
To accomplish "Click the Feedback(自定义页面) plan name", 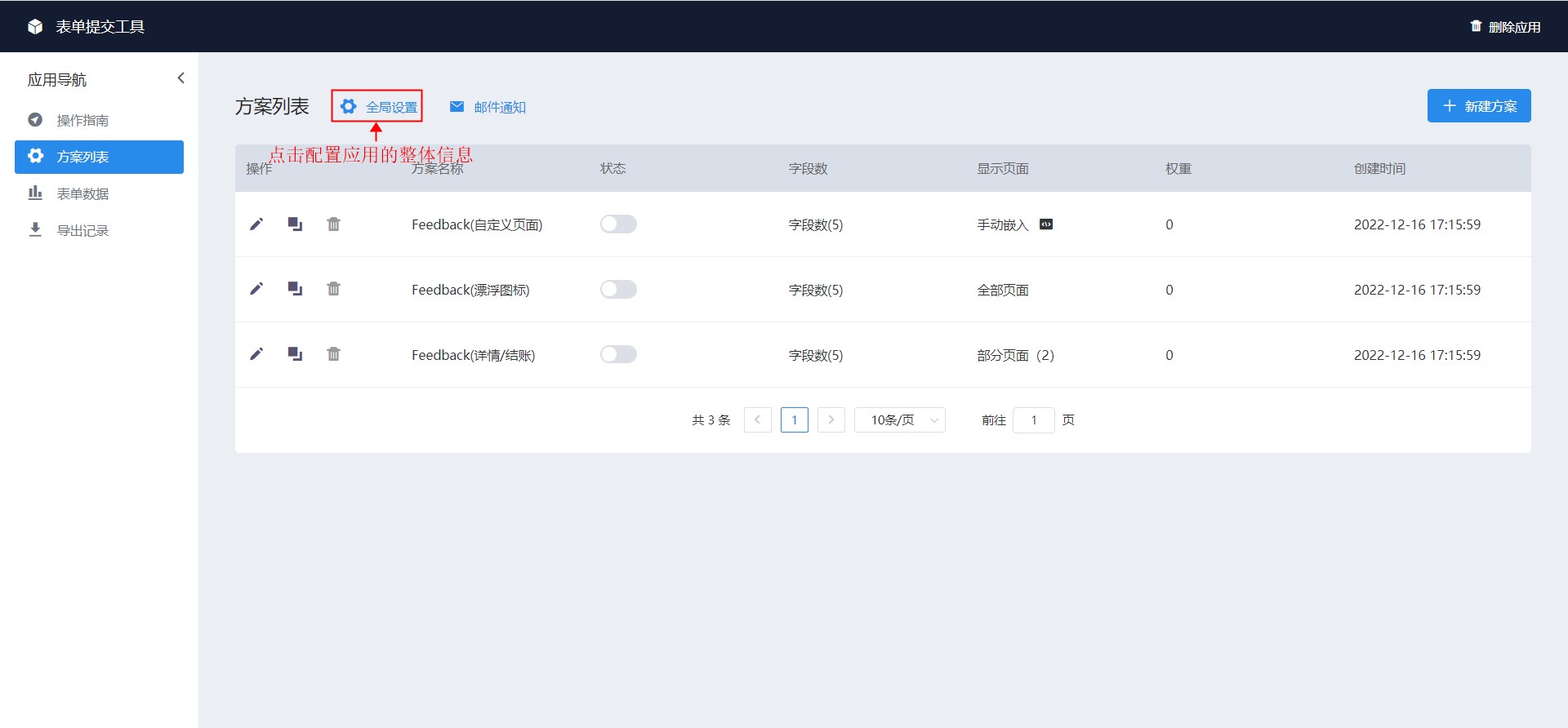I will [477, 224].
